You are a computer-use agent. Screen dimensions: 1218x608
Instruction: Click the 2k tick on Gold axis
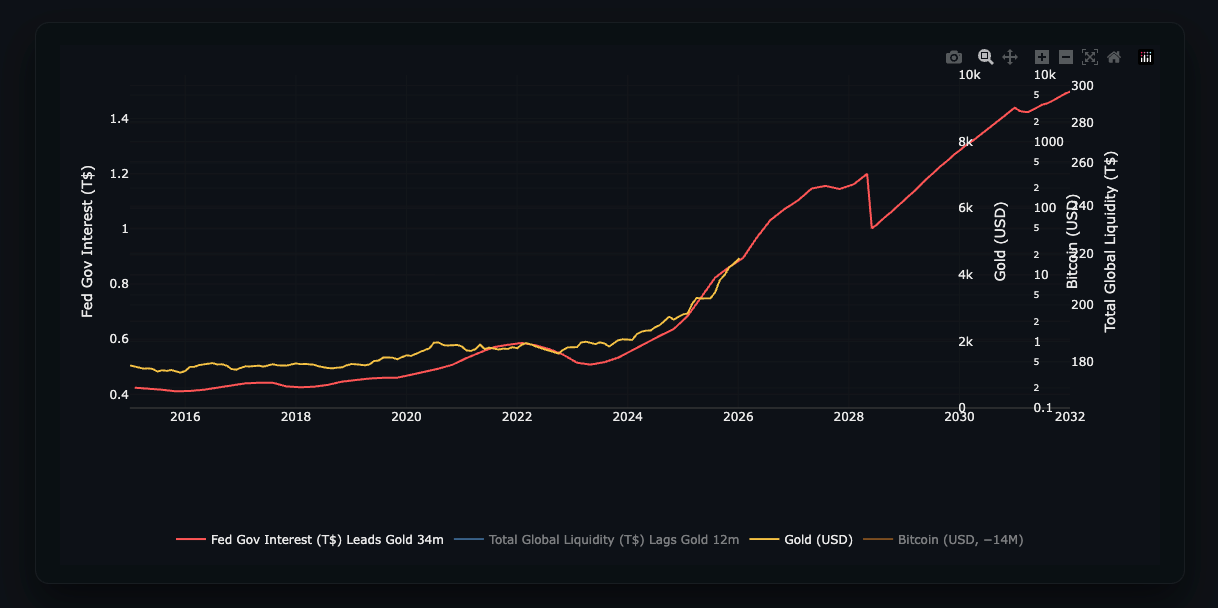coord(965,342)
